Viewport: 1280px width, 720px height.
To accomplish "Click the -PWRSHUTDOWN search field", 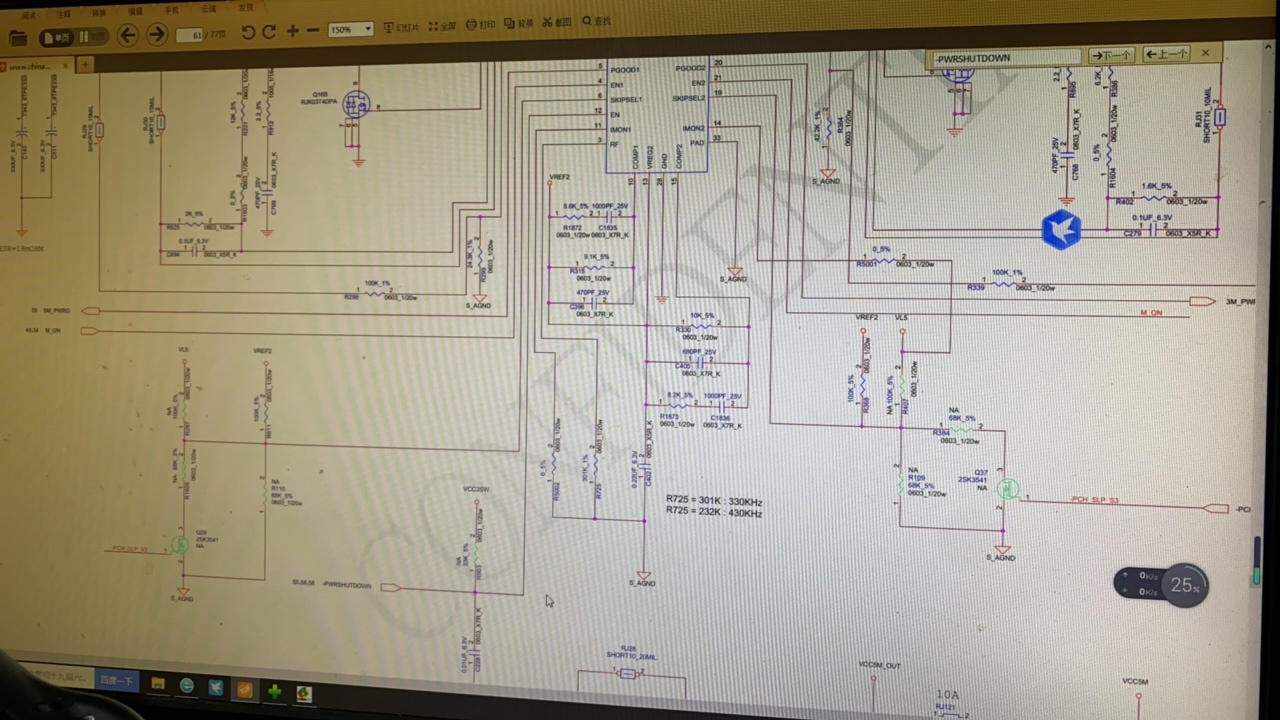I will (x=1006, y=58).
